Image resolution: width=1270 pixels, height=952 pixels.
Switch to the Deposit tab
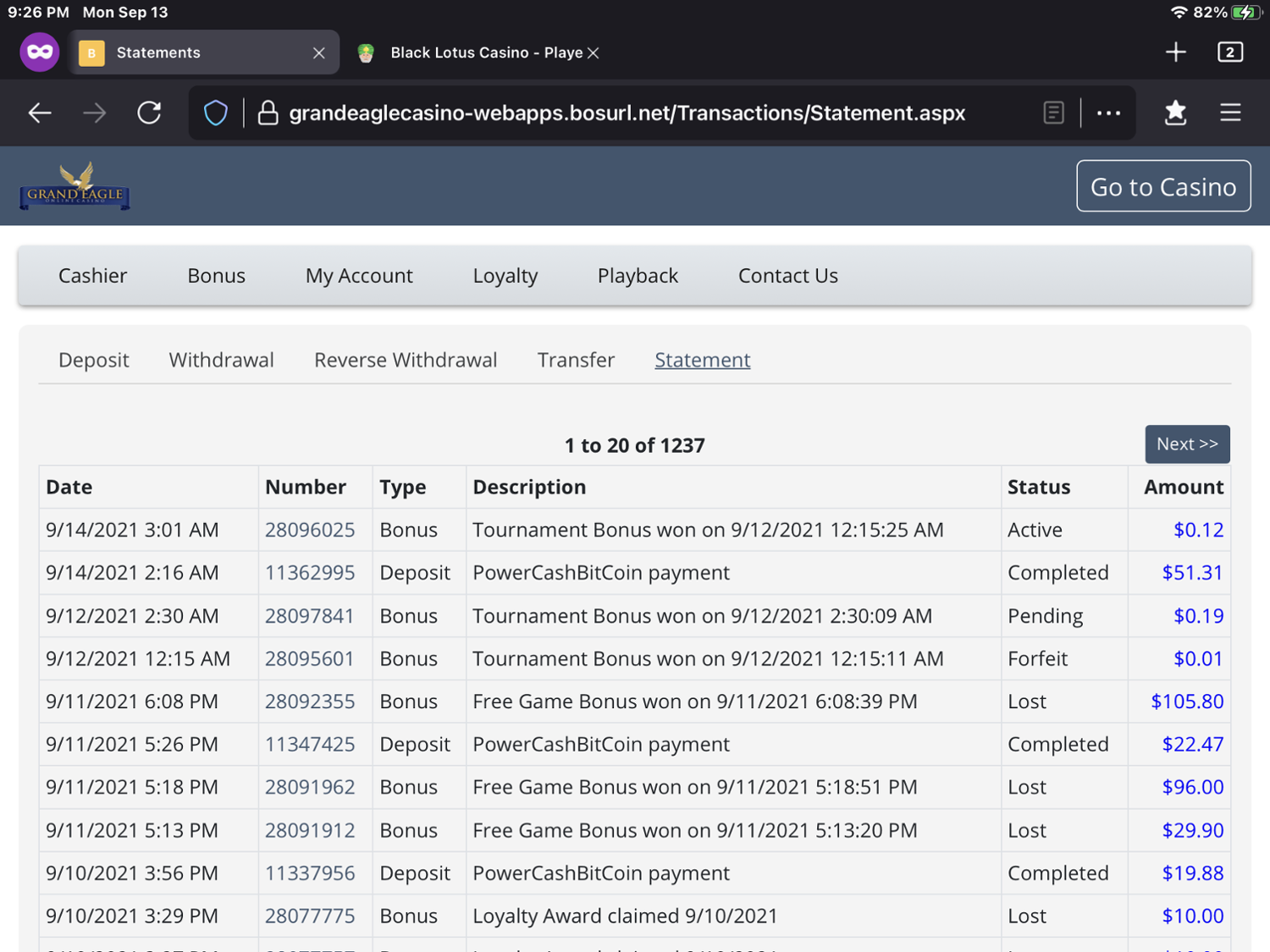point(93,360)
